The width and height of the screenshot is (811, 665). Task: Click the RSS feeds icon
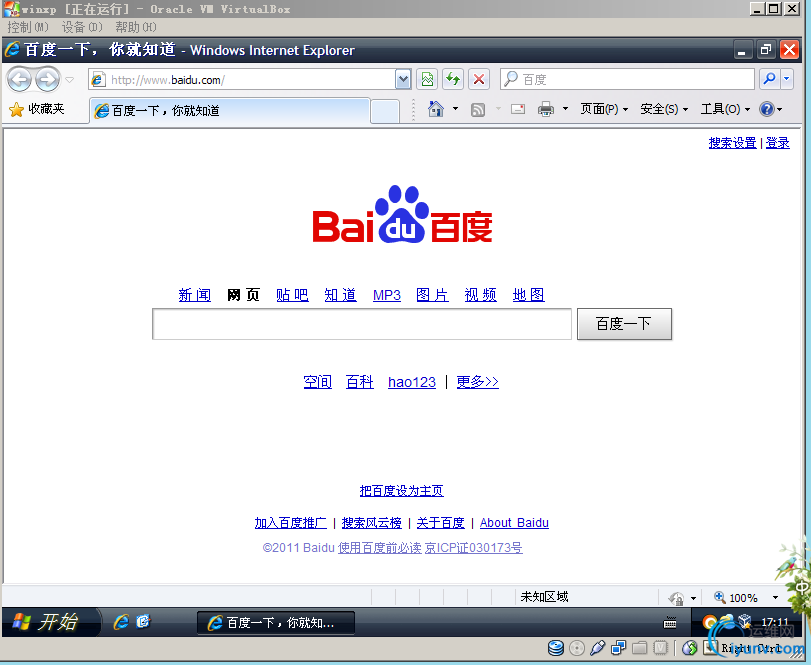(478, 109)
